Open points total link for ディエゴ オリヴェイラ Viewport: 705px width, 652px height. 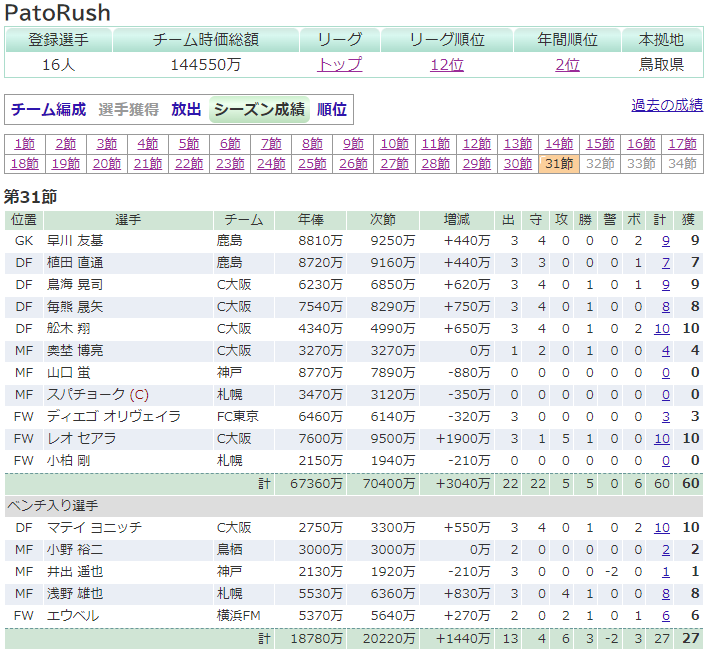(x=665, y=417)
